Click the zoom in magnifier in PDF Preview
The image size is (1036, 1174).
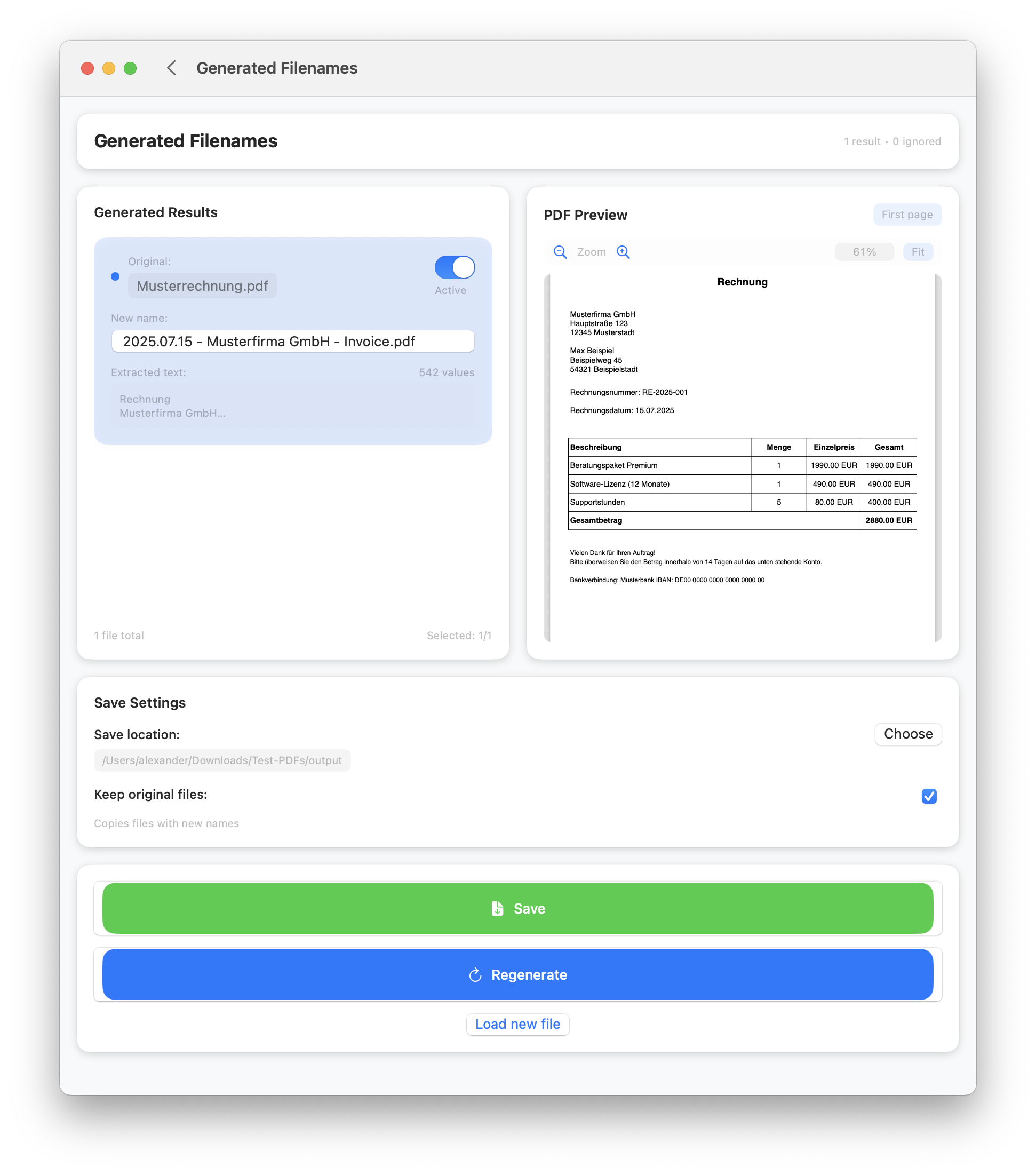(x=624, y=251)
